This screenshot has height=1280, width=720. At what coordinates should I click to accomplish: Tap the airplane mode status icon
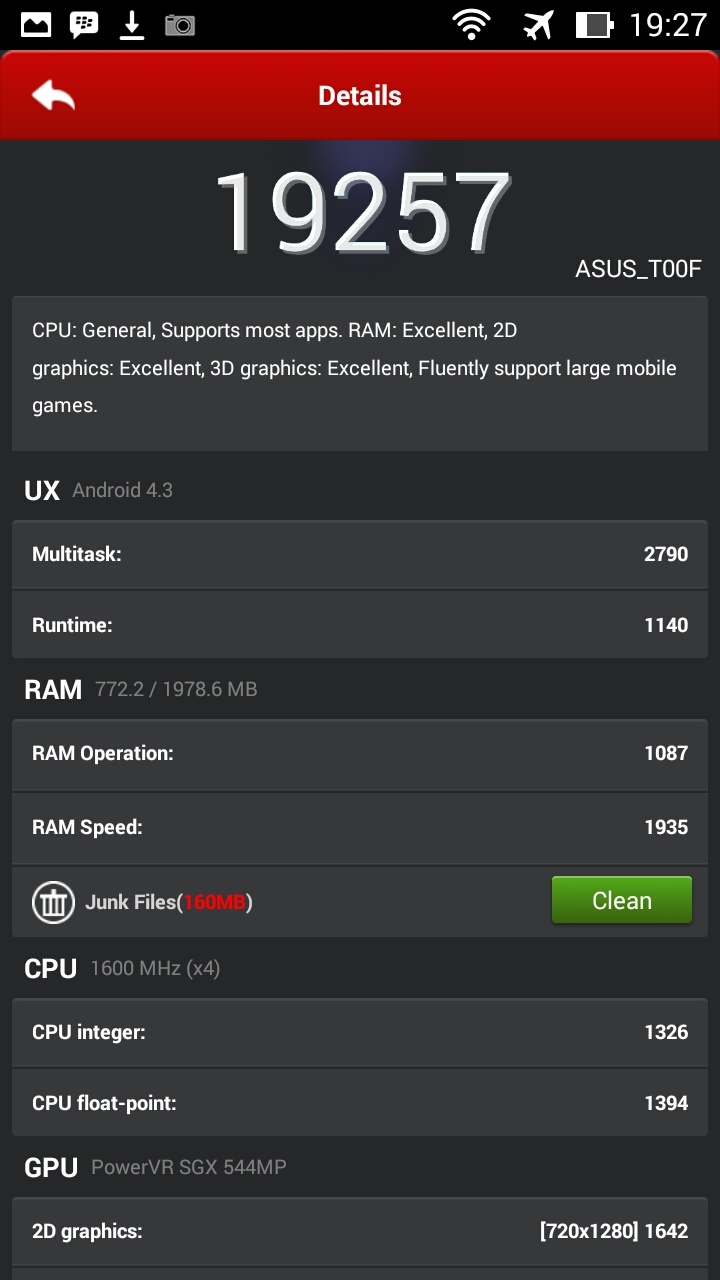point(538,24)
